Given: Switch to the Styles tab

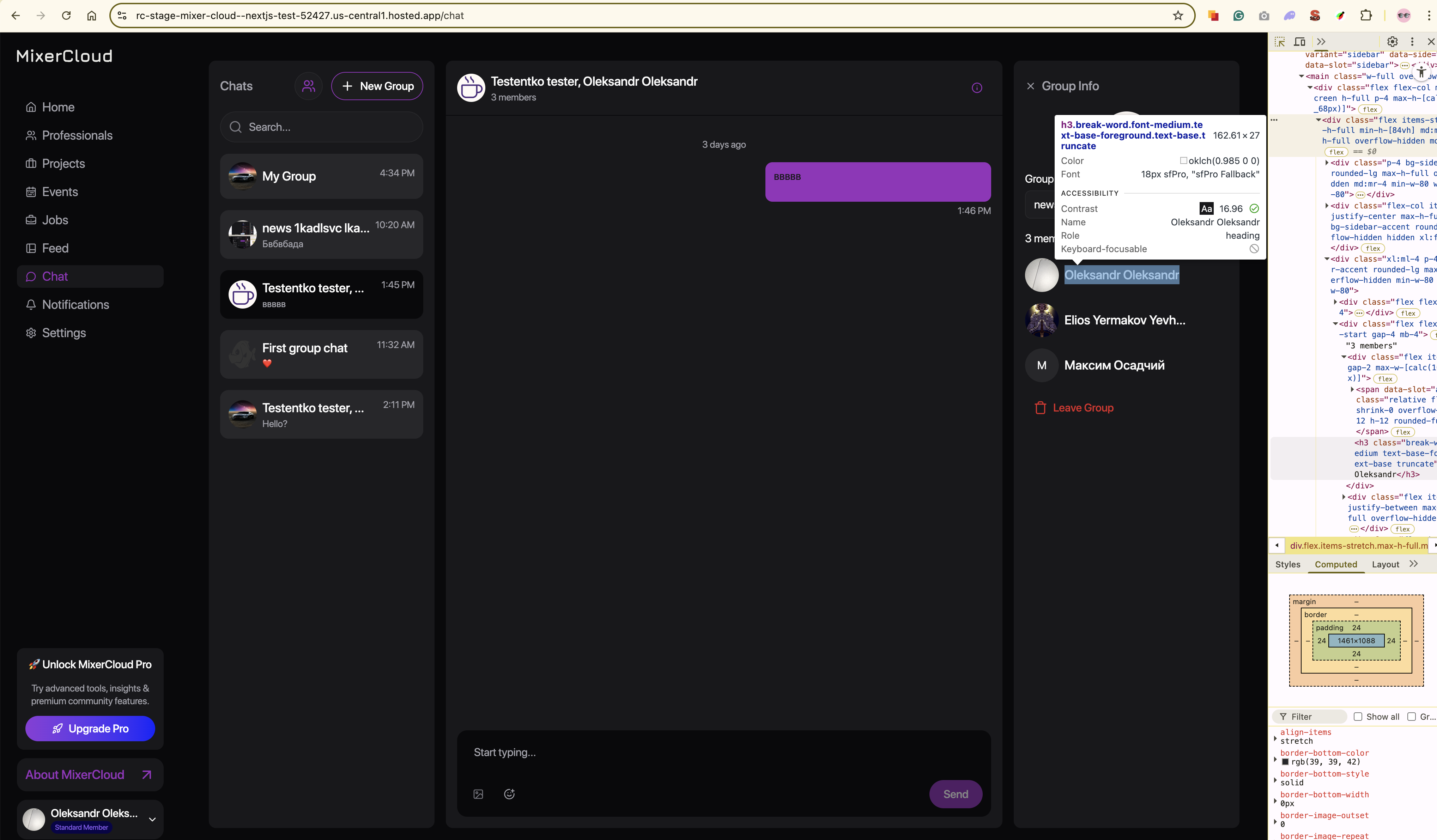Looking at the screenshot, I should point(1287,564).
